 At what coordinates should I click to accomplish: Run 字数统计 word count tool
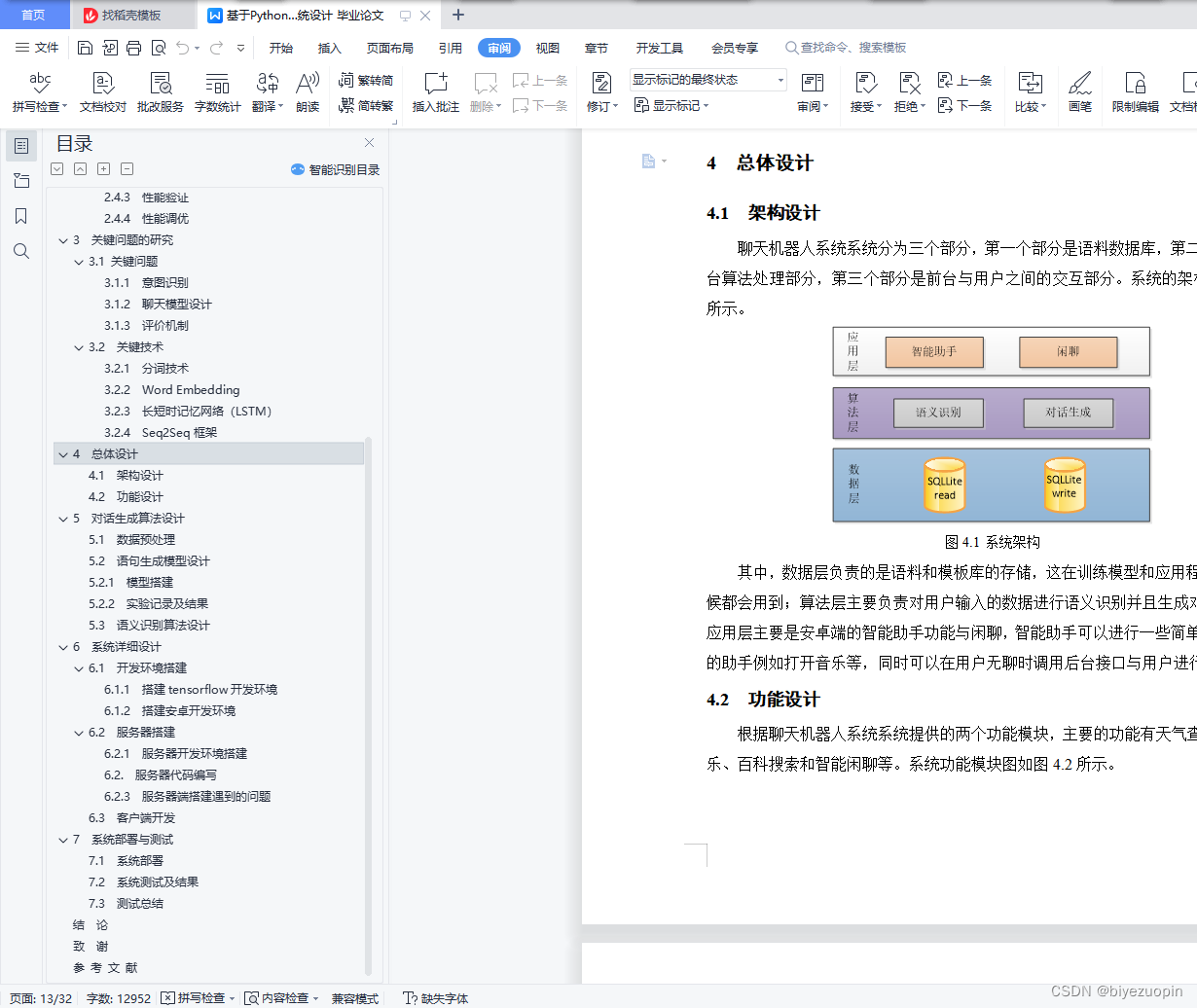(217, 92)
